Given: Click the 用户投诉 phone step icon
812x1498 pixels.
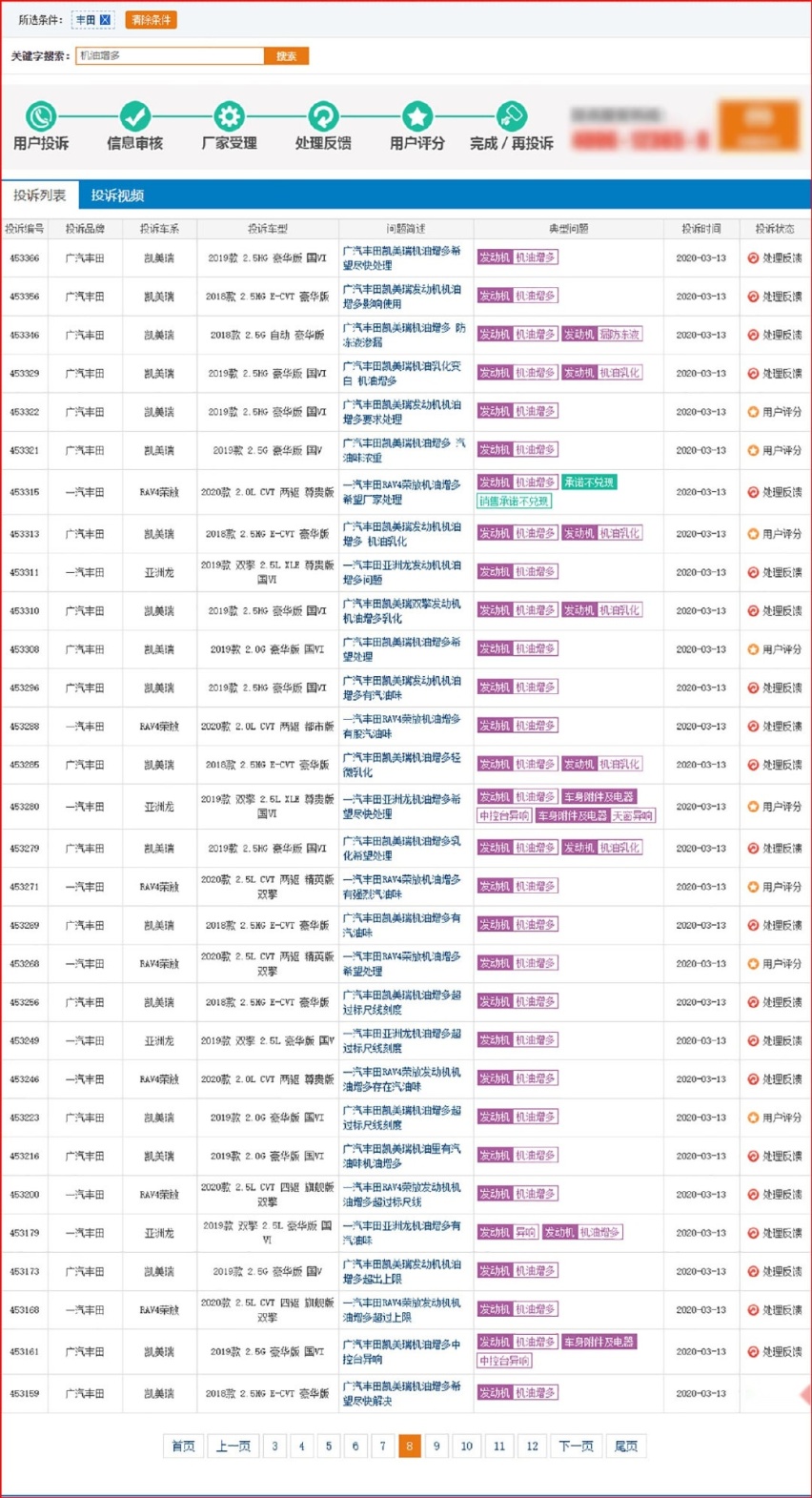Looking at the screenshot, I should pyautogui.click(x=41, y=116).
